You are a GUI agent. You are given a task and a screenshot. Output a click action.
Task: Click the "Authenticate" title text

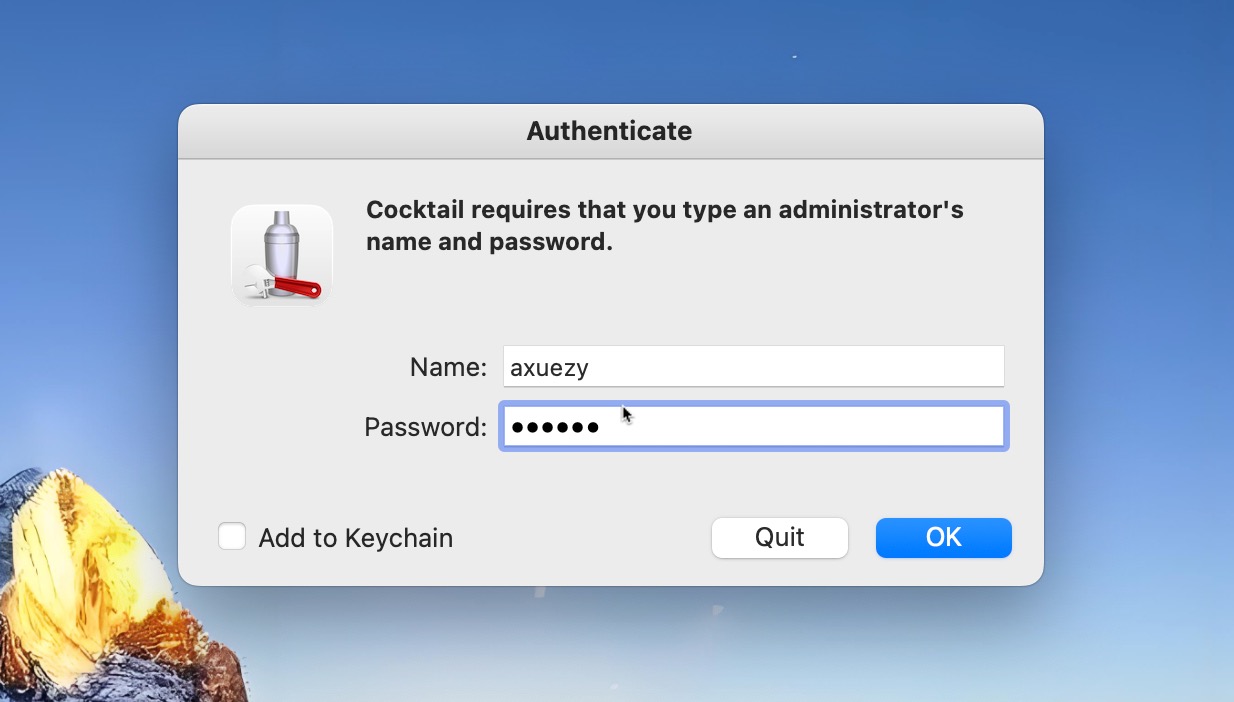coord(609,131)
